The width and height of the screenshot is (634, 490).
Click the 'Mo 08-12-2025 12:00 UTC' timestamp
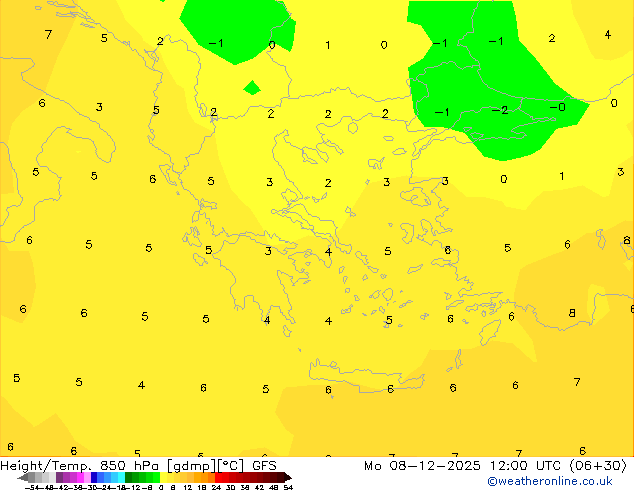point(463,466)
